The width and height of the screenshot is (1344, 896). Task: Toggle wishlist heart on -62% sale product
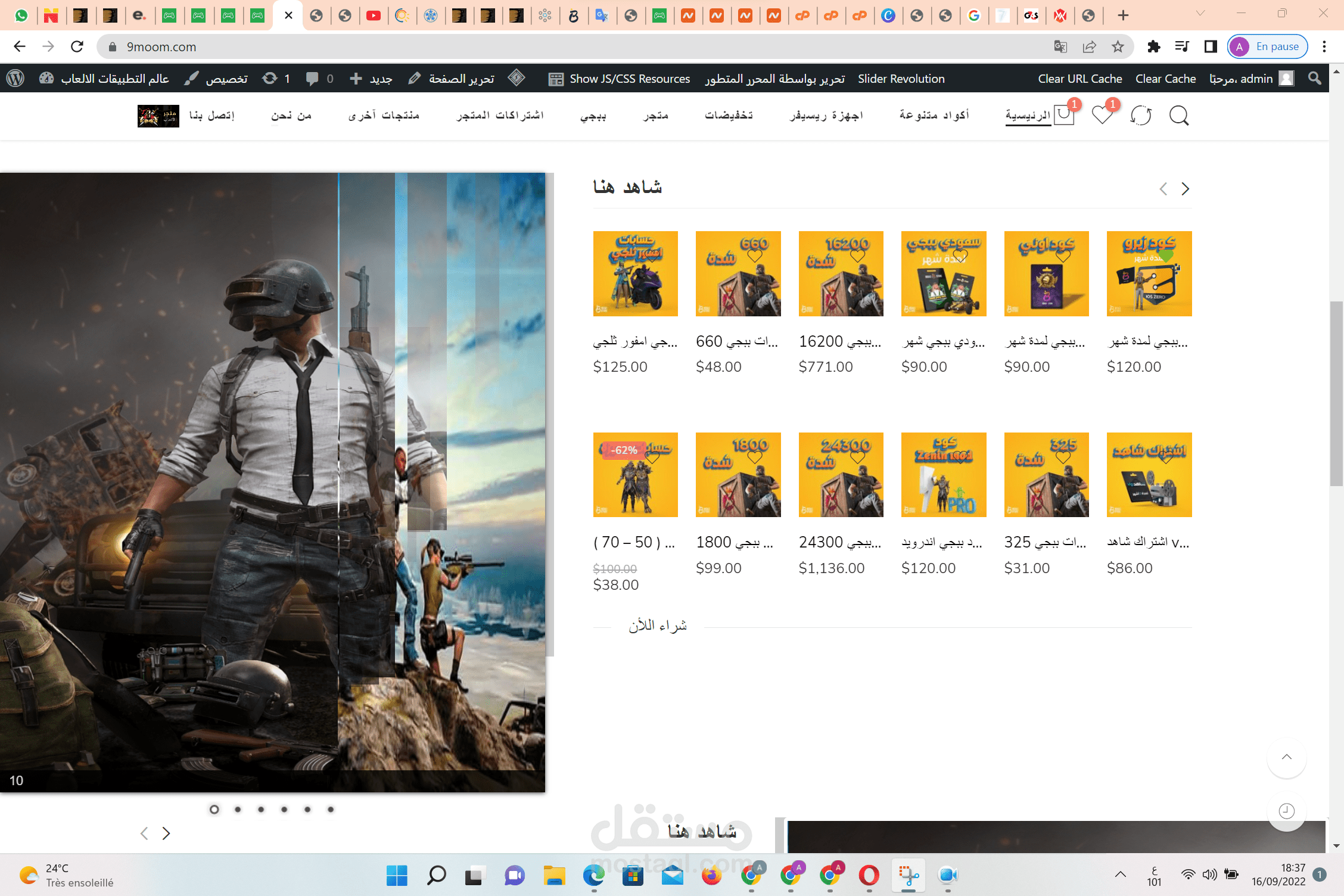pyautogui.click(x=652, y=458)
